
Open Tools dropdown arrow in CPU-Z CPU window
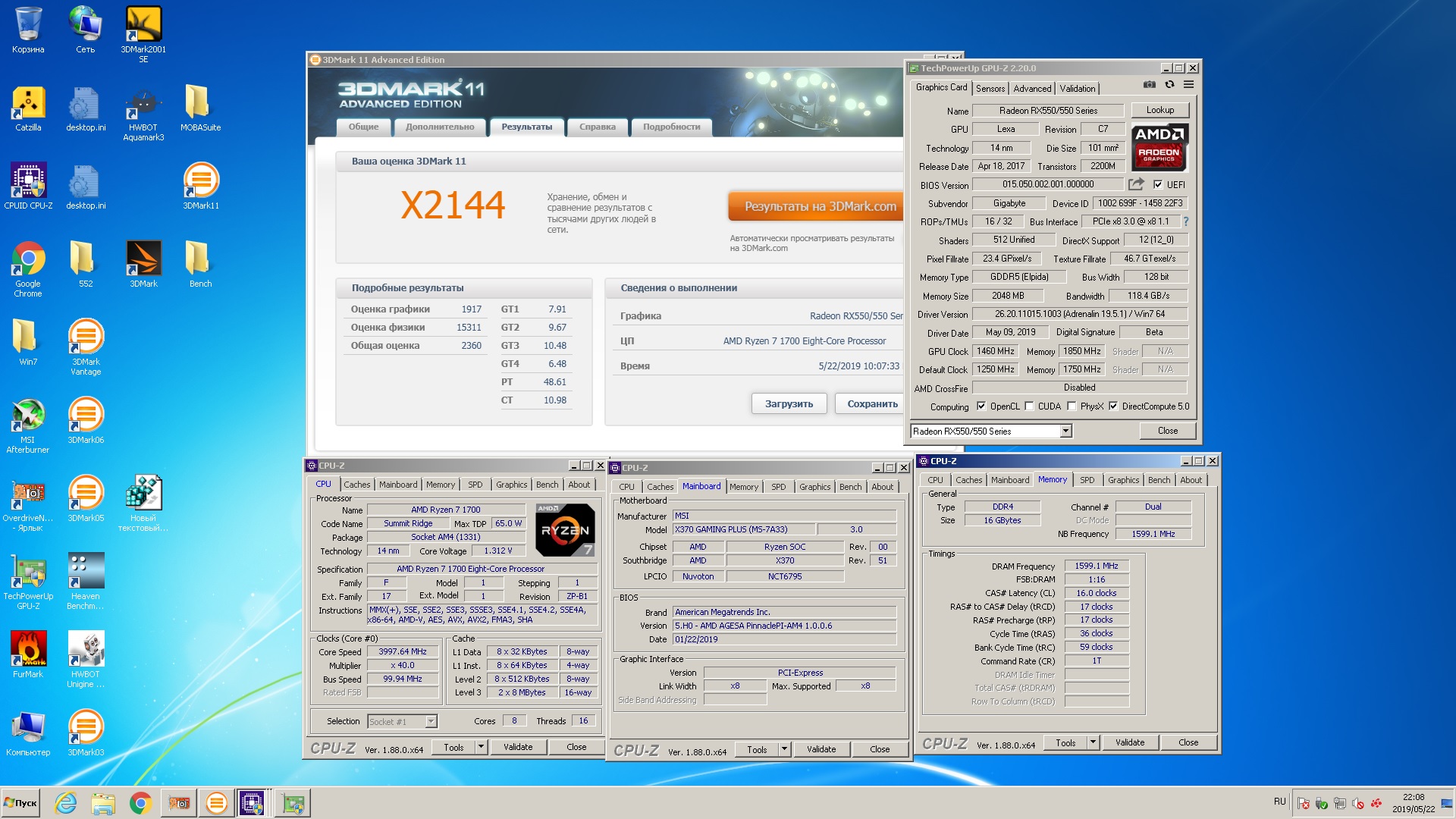(481, 747)
